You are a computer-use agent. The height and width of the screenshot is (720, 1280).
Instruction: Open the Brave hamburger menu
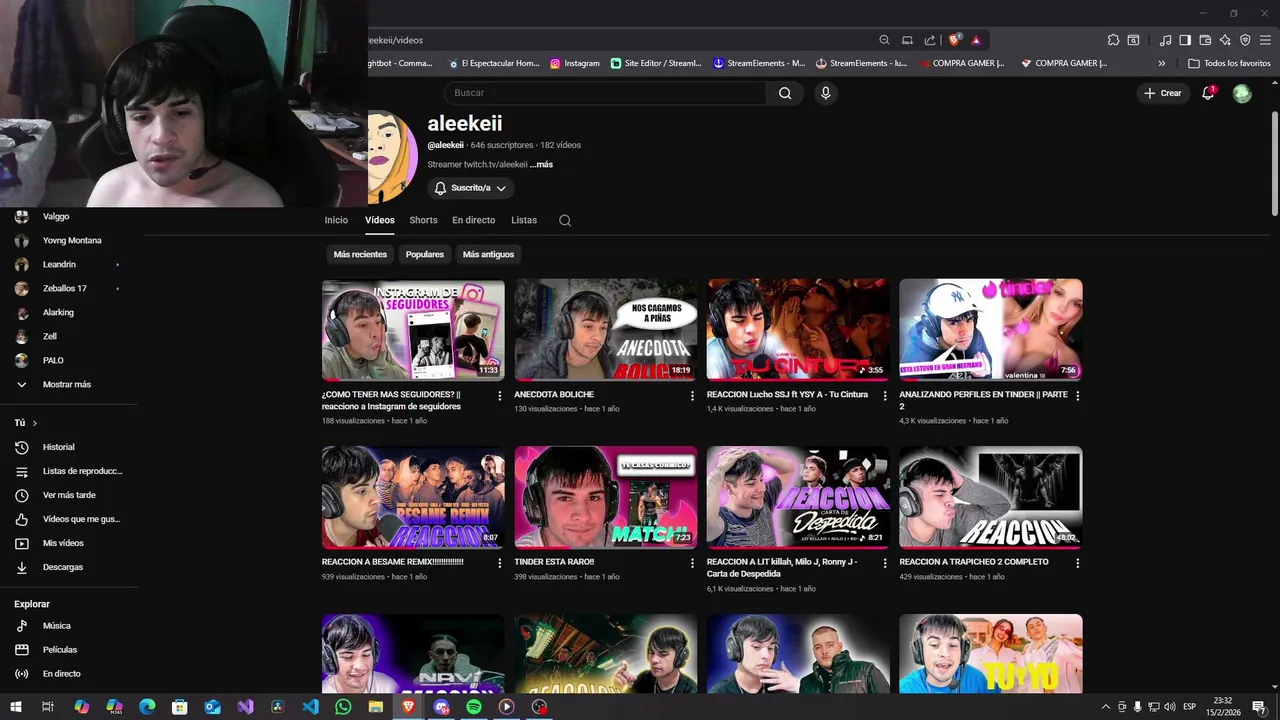1265,40
